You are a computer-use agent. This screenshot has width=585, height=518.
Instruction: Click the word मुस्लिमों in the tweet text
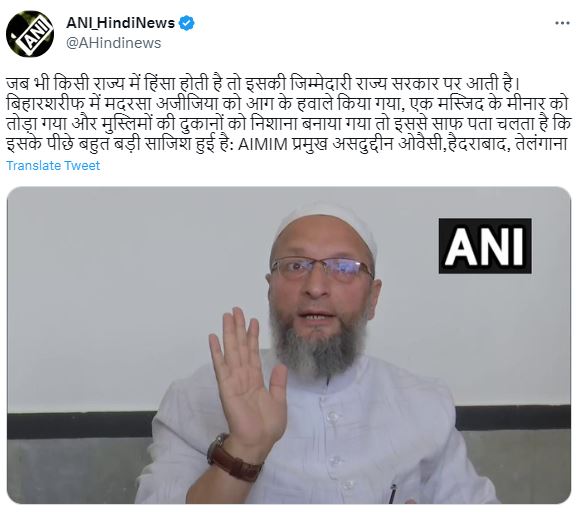click(126, 124)
